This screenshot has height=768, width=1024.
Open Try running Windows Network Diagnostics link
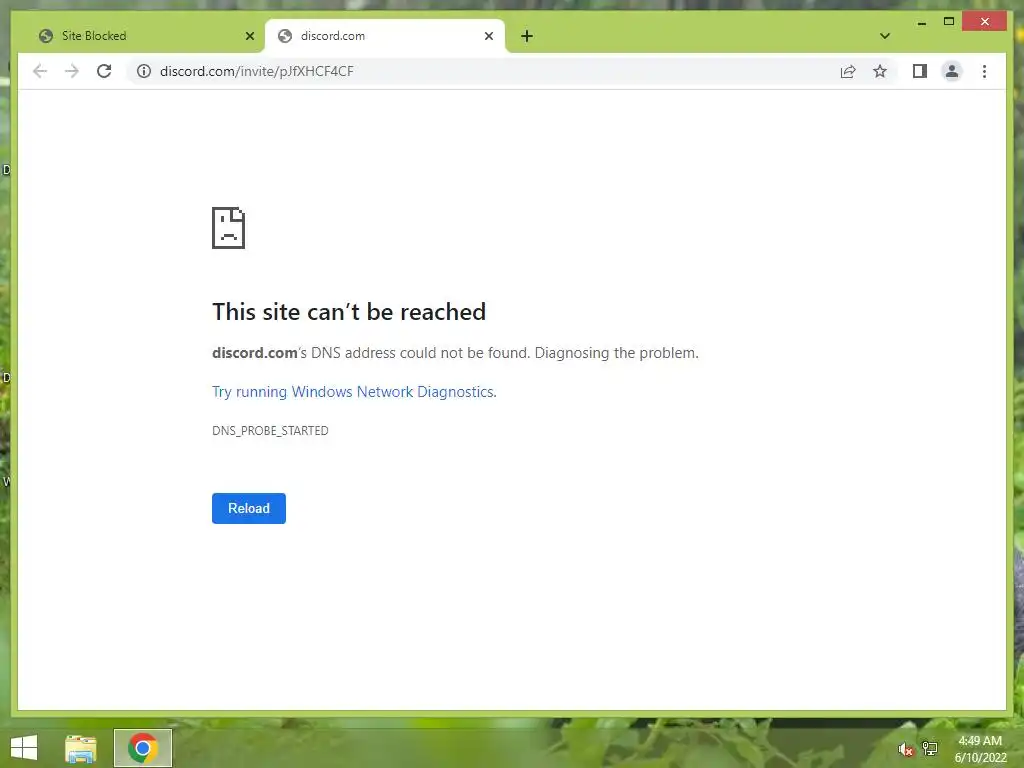(x=354, y=392)
